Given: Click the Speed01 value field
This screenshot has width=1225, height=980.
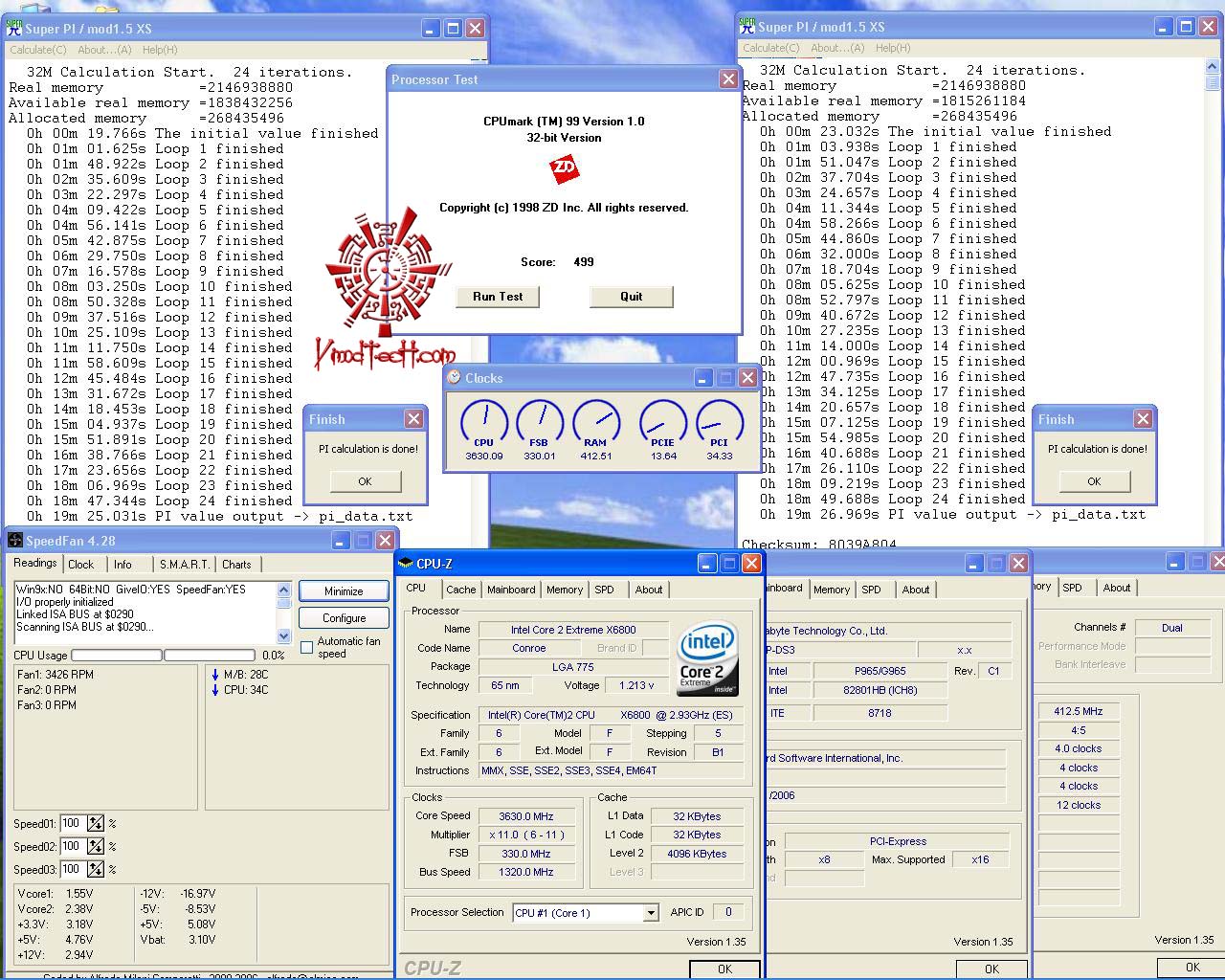Looking at the screenshot, I should 73,824.
